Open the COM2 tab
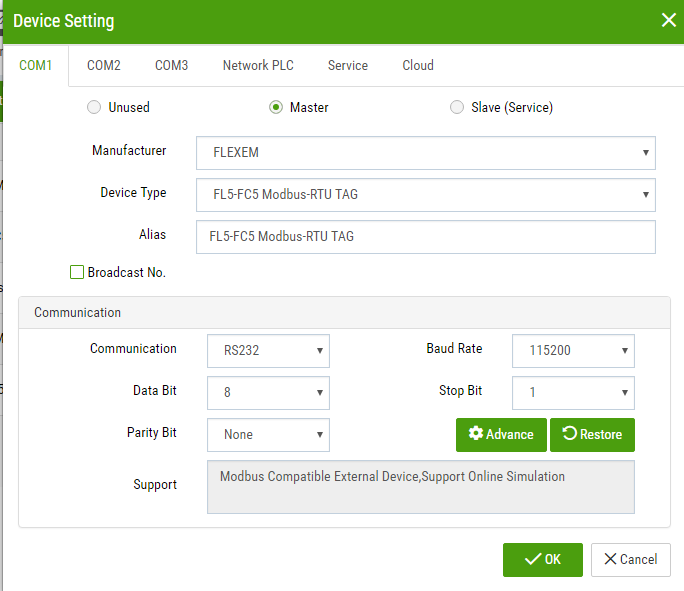Viewport: 684px width, 591px height. [x=103, y=65]
